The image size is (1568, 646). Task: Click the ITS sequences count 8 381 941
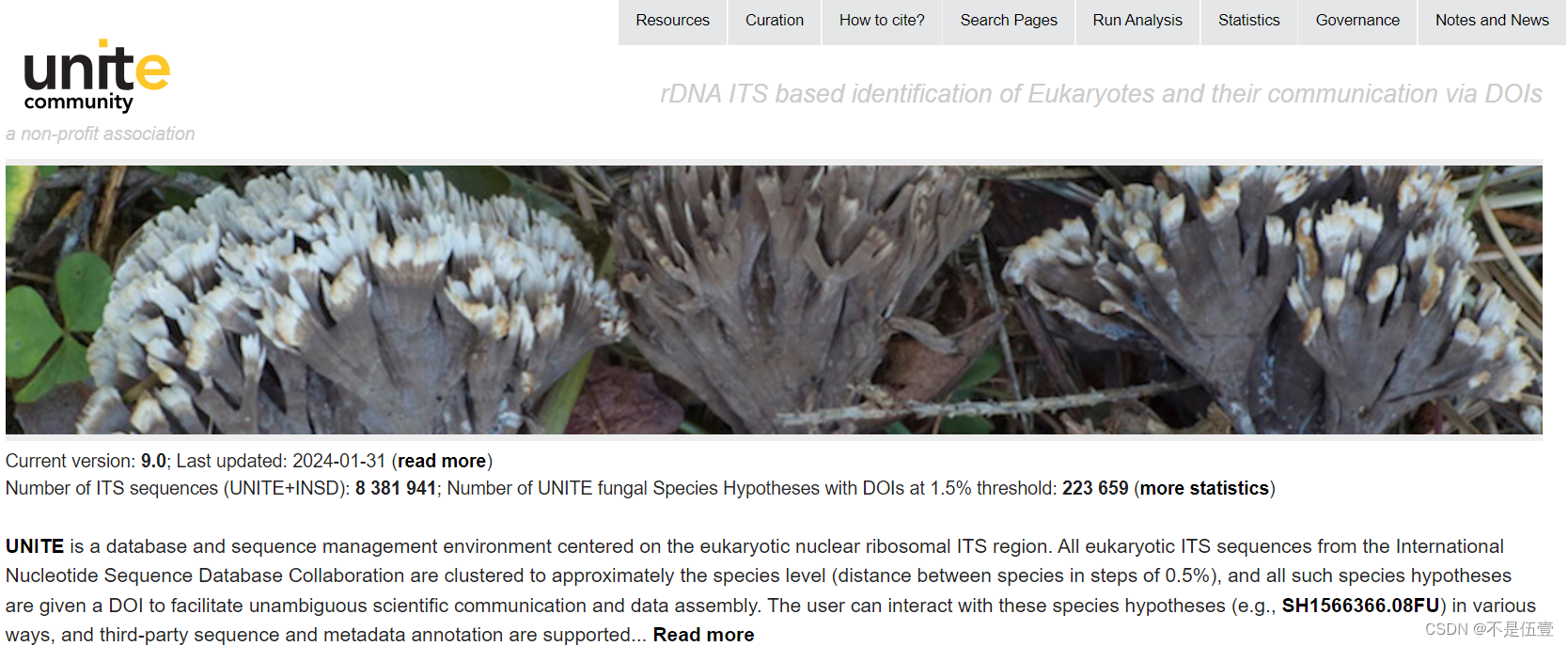tap(396, 488)
